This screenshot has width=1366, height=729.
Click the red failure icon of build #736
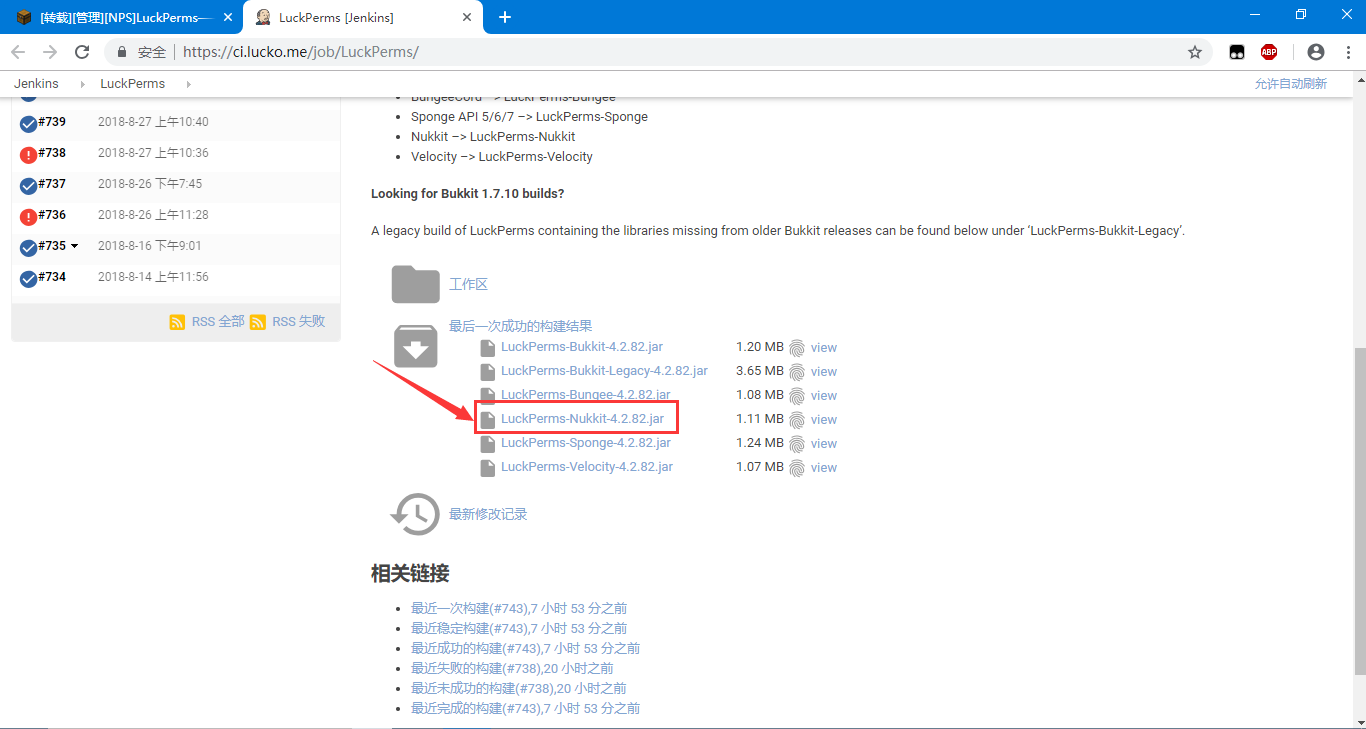click(29, 217)
